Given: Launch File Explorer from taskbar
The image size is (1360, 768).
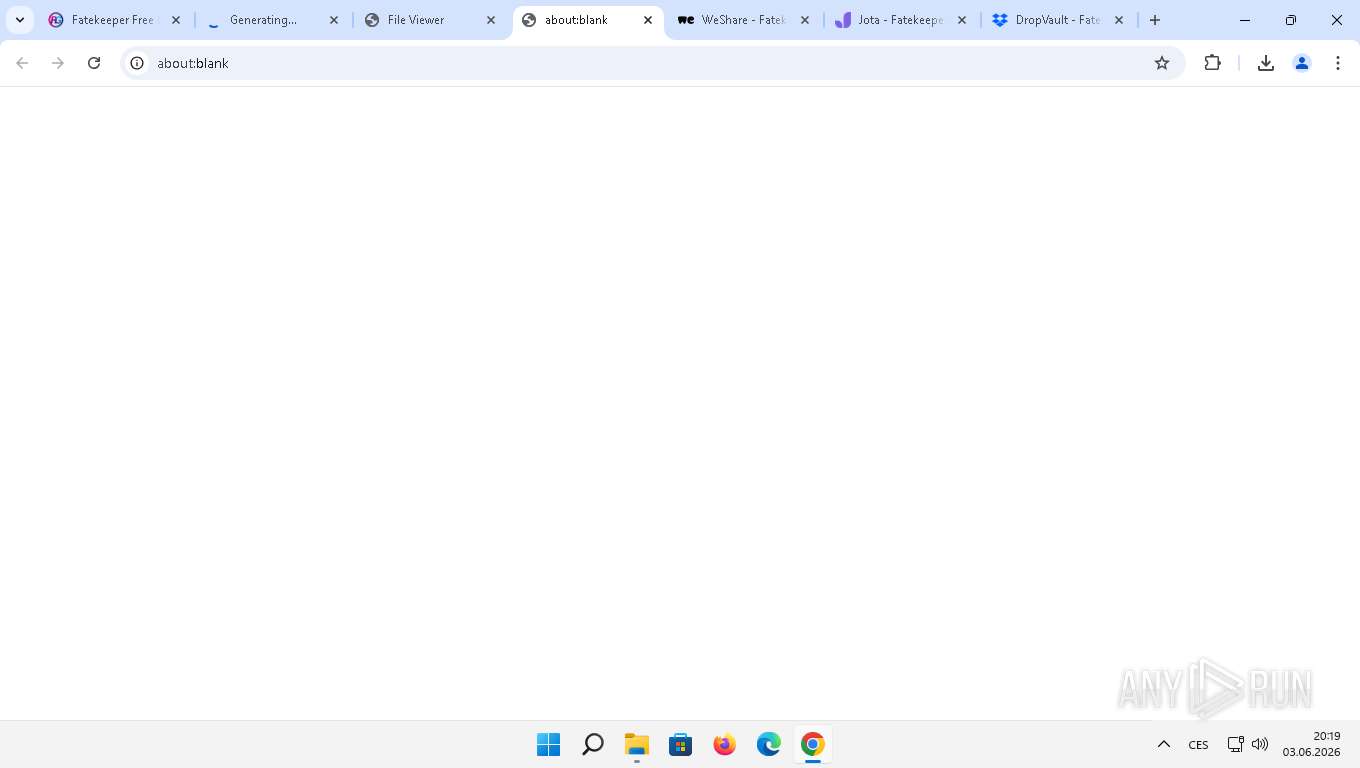Looking at the screenshot, I should point(636,744).
